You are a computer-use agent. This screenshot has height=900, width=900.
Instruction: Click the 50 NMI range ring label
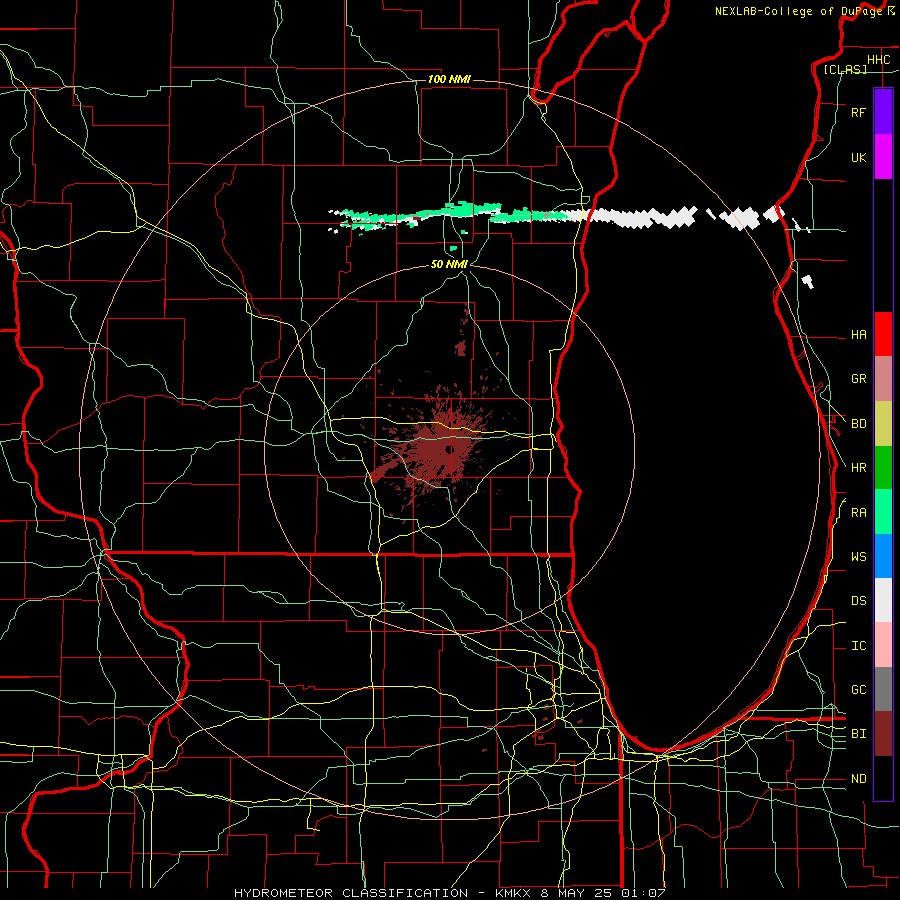[x=449, y=264]
